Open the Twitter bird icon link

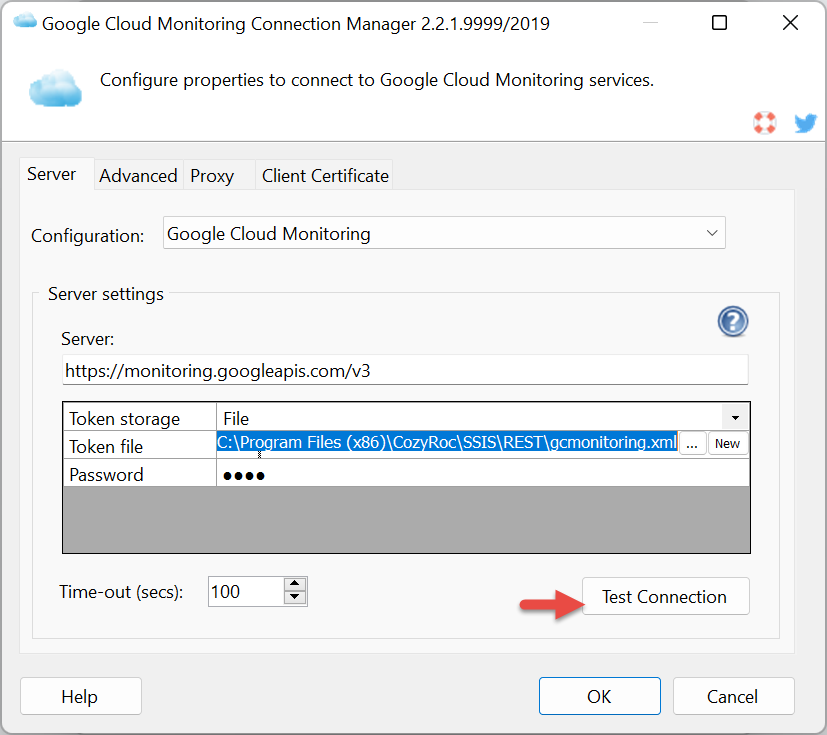point(805,123)
